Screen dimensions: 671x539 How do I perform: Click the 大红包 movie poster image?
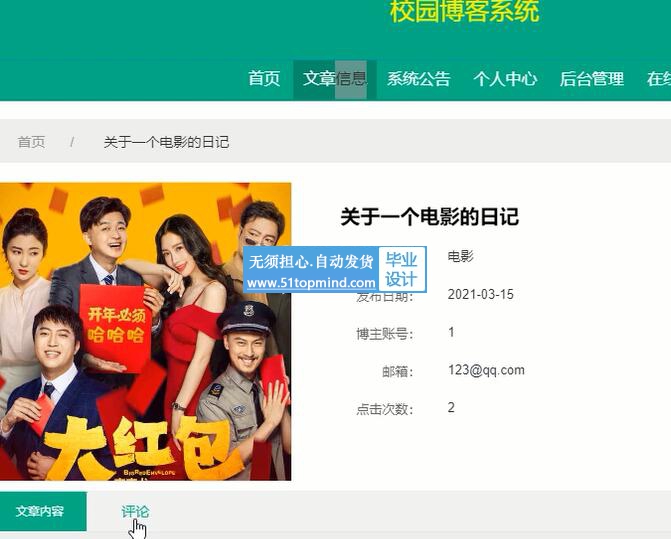click(145, 332)
